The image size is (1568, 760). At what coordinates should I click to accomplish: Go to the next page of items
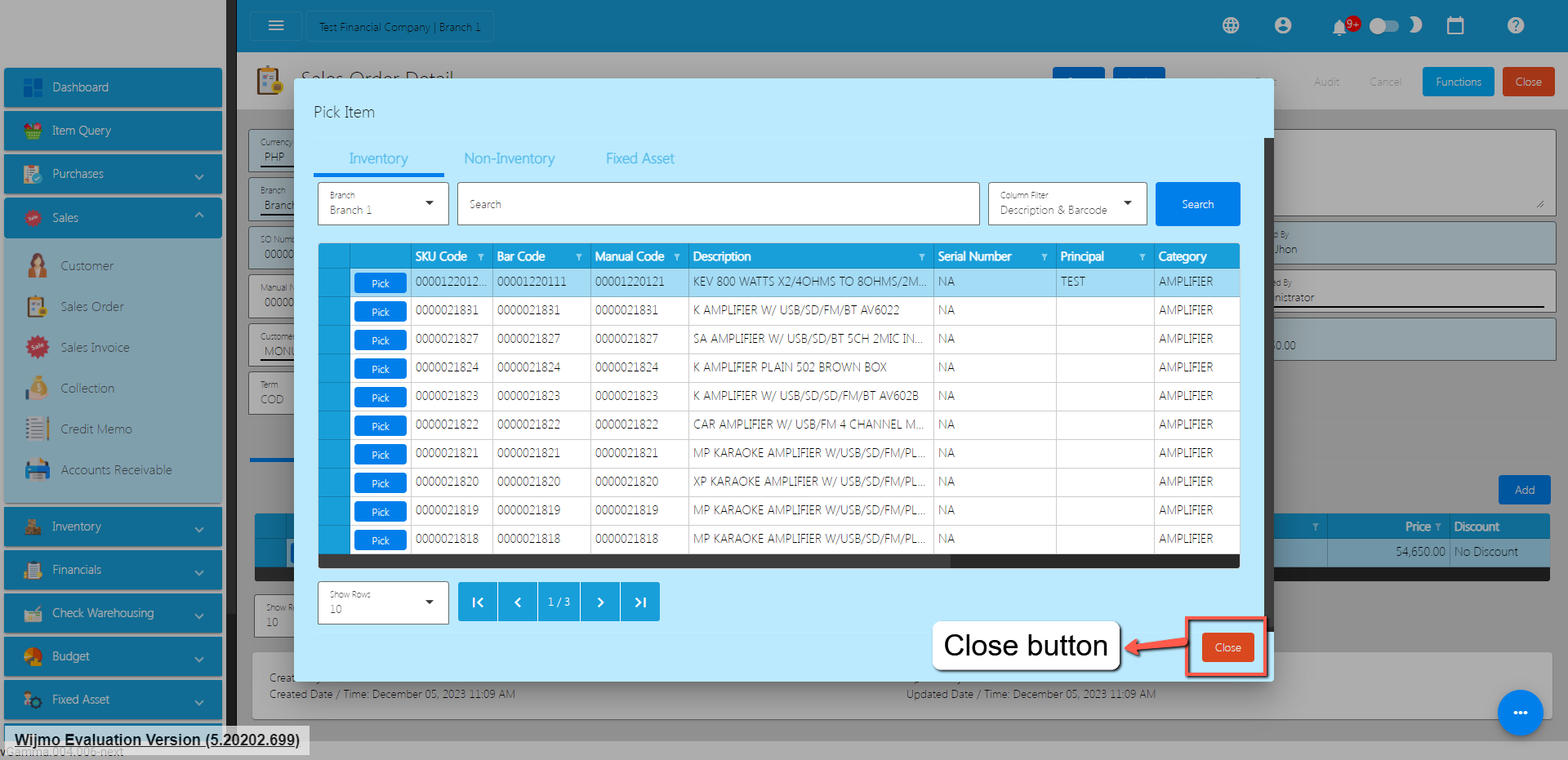600,602
